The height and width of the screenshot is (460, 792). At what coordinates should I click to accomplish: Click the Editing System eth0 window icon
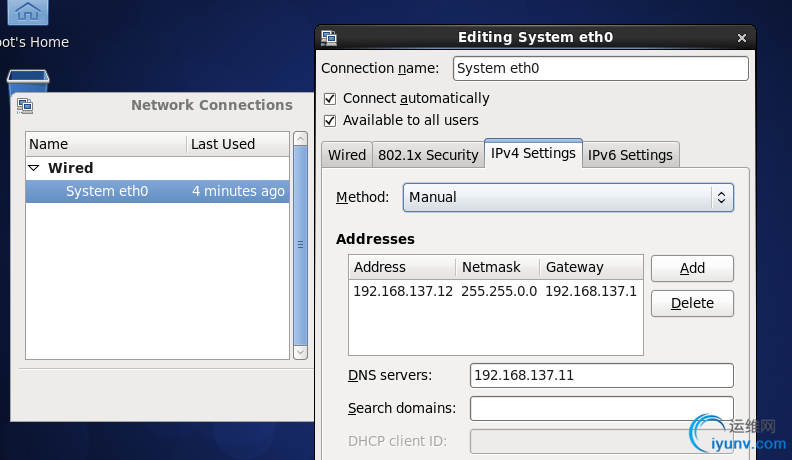(329, 38)
